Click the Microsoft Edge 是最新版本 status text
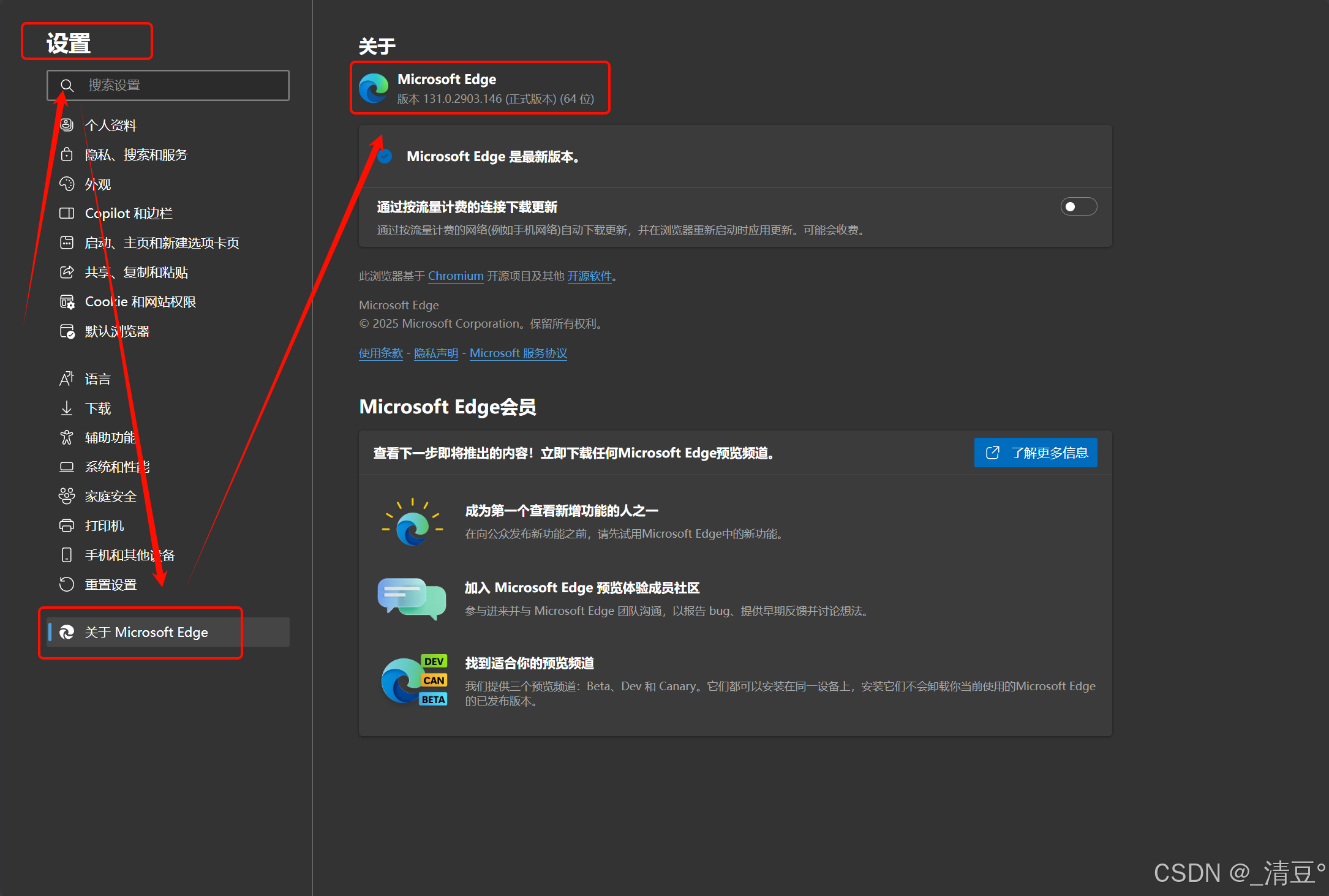 (493, 156)
